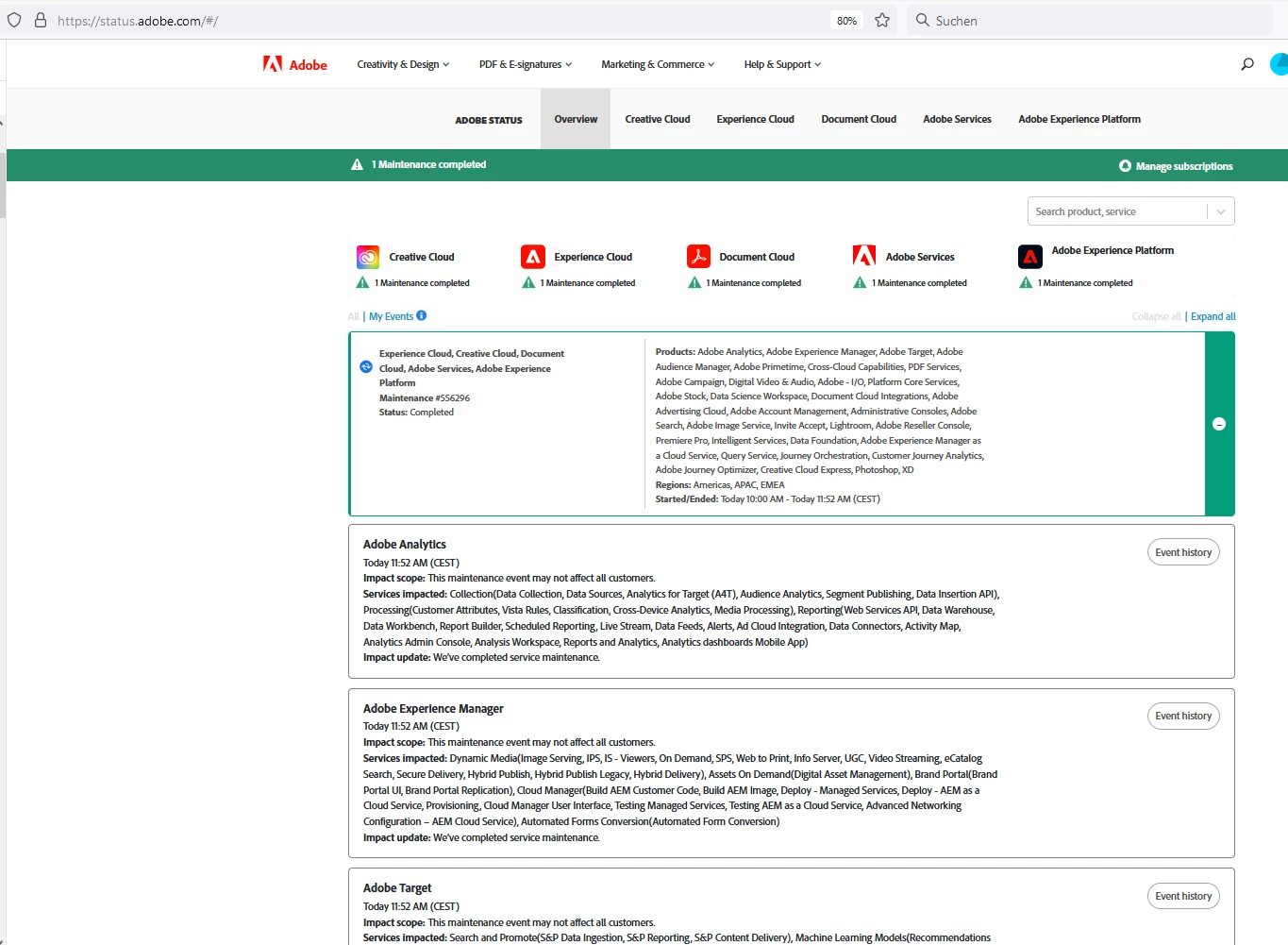Click the Adobe logo in header
The width and height of the screenshot is (1288, 945).
pyautogui.click(x=294, y=64)
